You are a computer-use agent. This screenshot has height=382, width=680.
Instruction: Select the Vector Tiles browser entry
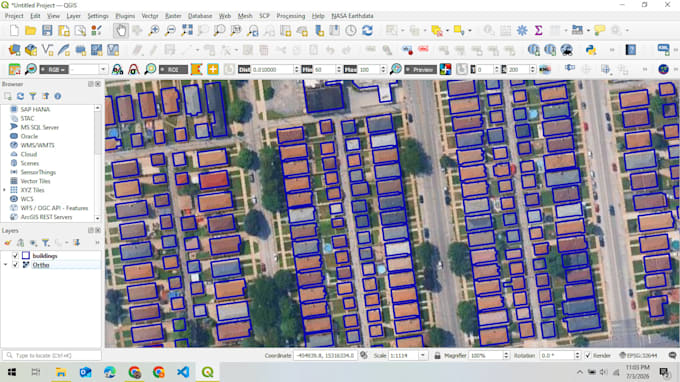[x=36, y=181]
